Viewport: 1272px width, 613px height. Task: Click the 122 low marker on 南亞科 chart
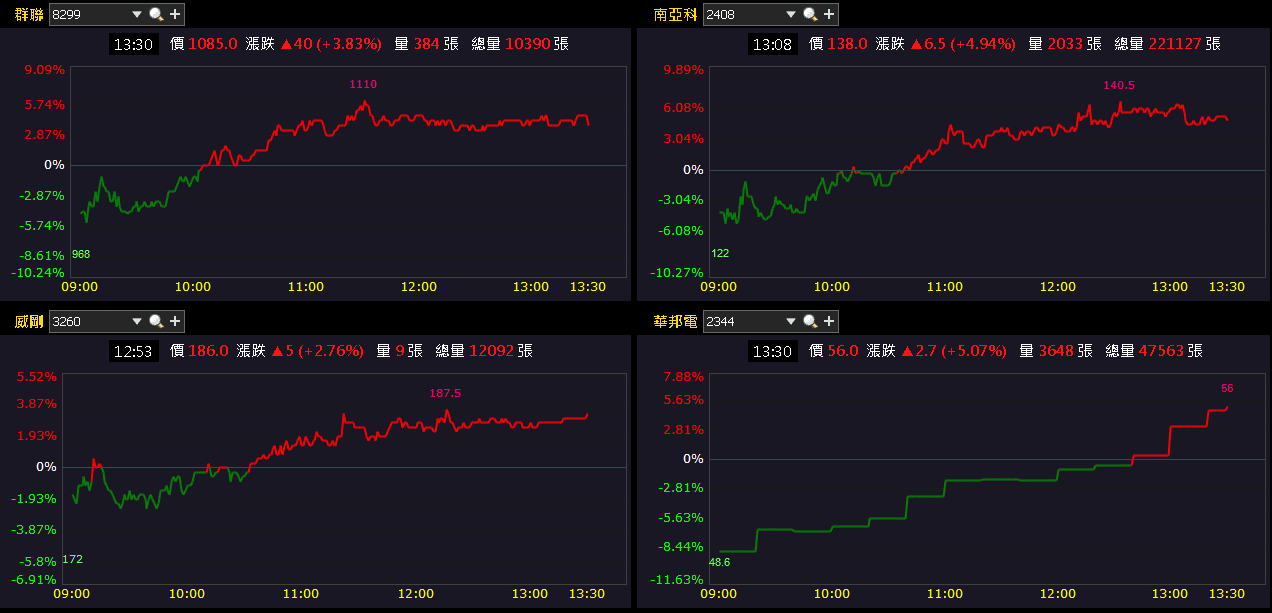[x=720, y=253]
